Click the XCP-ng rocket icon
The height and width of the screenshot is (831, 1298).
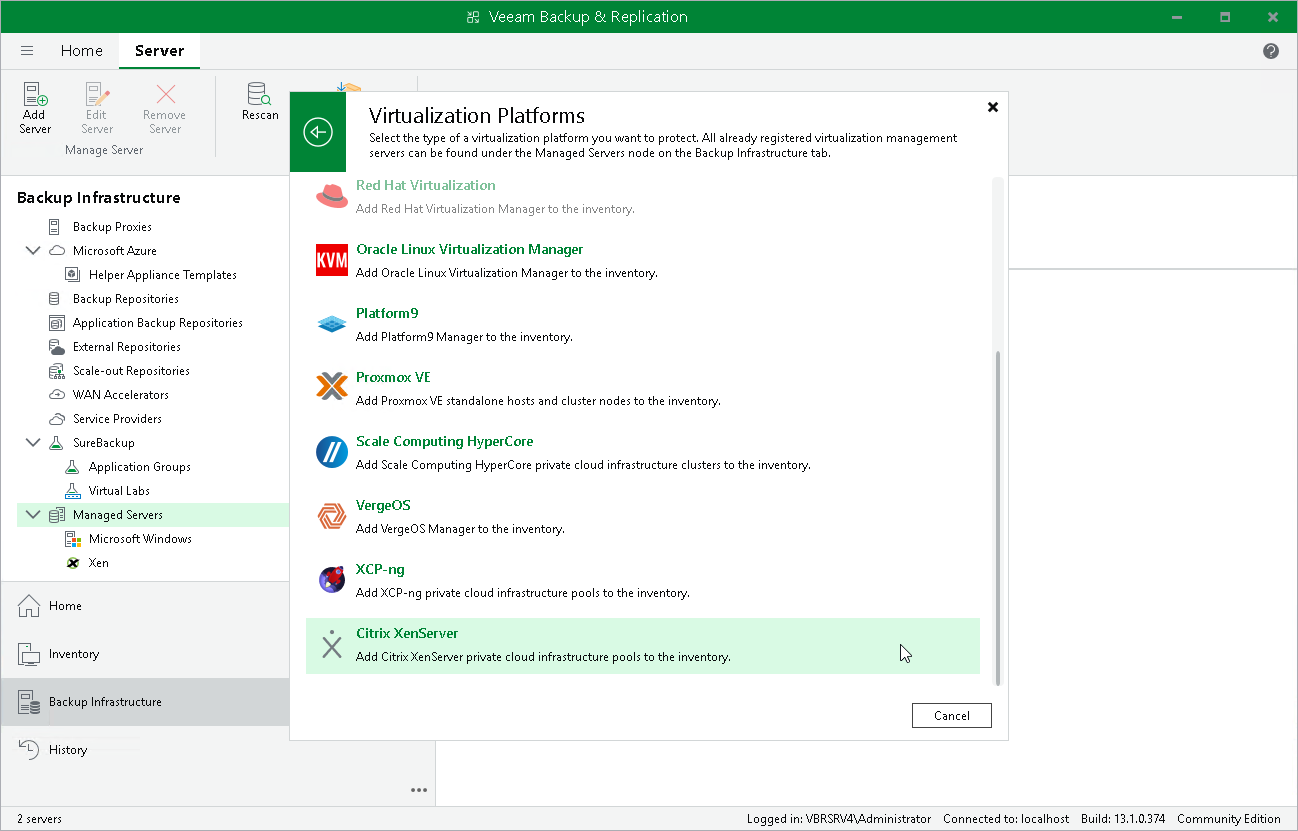pyautogui.click(x=332, y=580)
